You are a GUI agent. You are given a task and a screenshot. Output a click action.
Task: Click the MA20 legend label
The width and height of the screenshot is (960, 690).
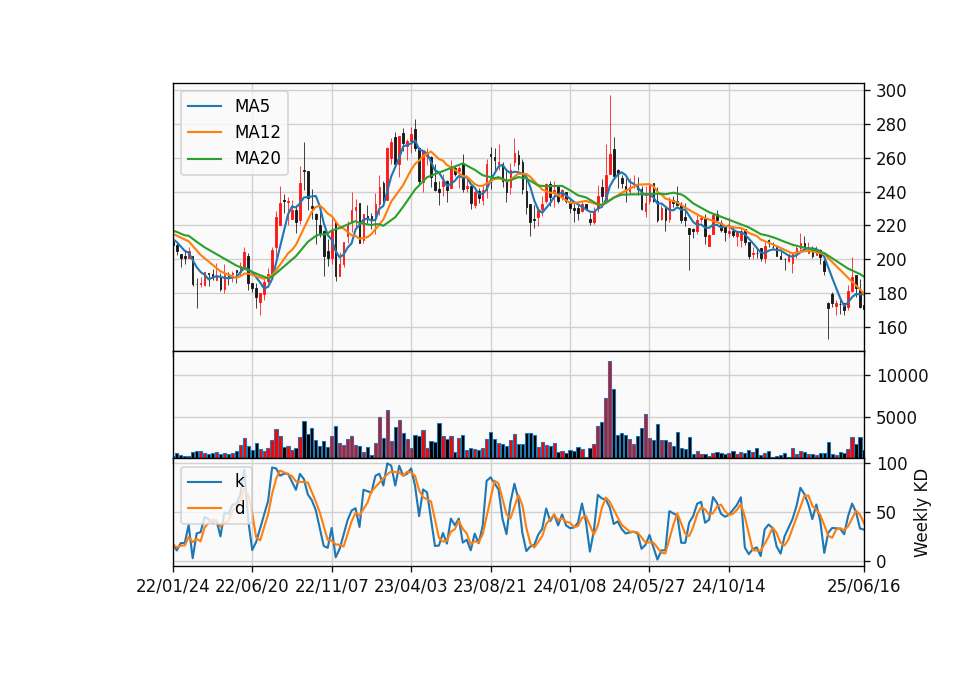[x=257, y=158]
